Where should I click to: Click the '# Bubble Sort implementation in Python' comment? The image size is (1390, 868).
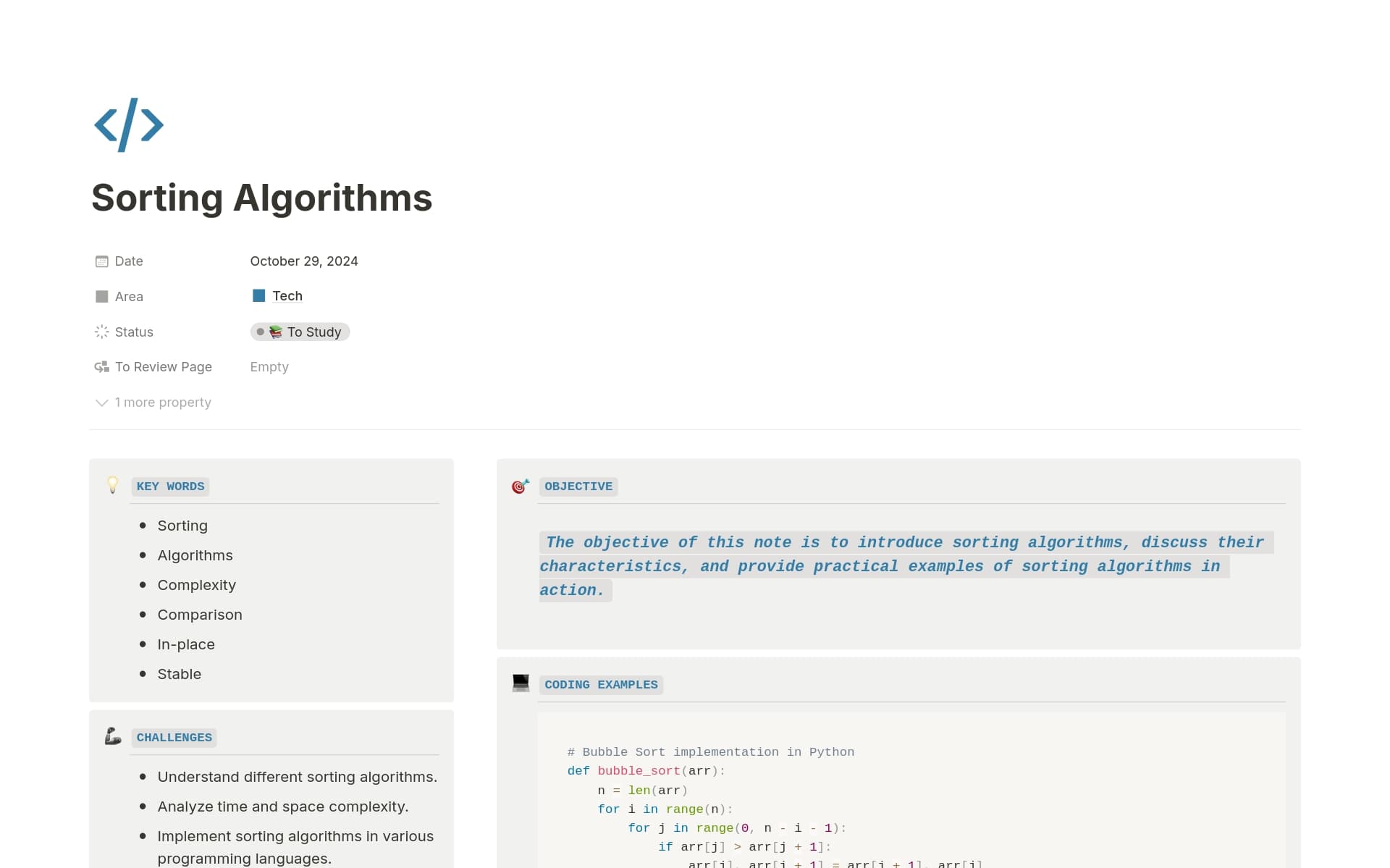tap(711, 752)
